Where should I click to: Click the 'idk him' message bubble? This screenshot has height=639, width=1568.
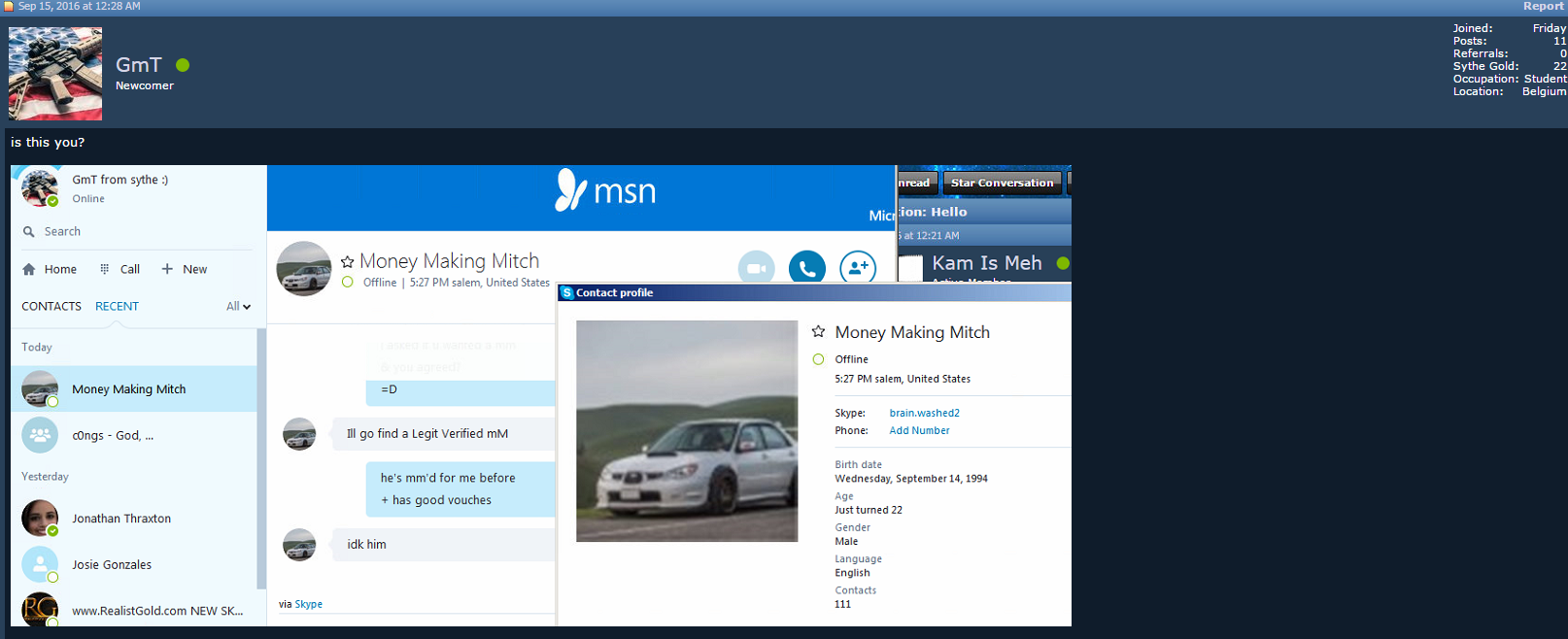click(x=443, y=545)
